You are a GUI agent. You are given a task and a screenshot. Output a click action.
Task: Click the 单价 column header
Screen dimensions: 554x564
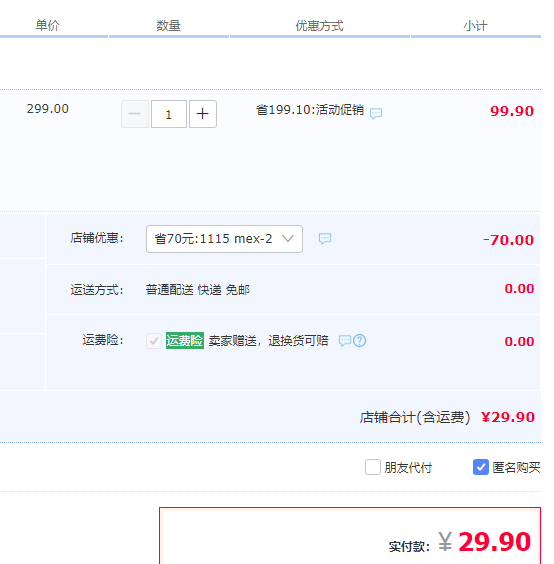[47, 25]
